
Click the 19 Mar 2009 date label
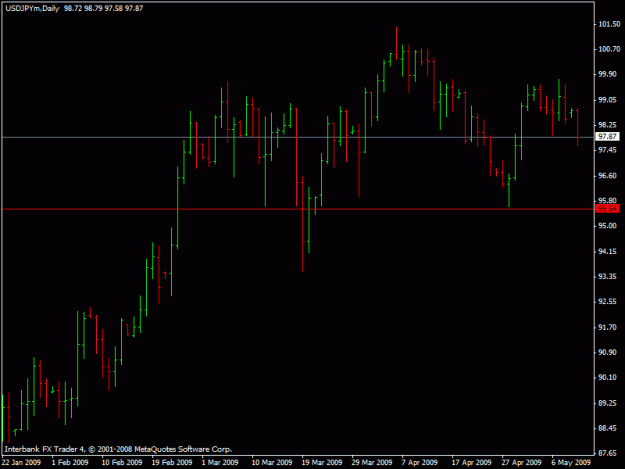pos(322,463)
